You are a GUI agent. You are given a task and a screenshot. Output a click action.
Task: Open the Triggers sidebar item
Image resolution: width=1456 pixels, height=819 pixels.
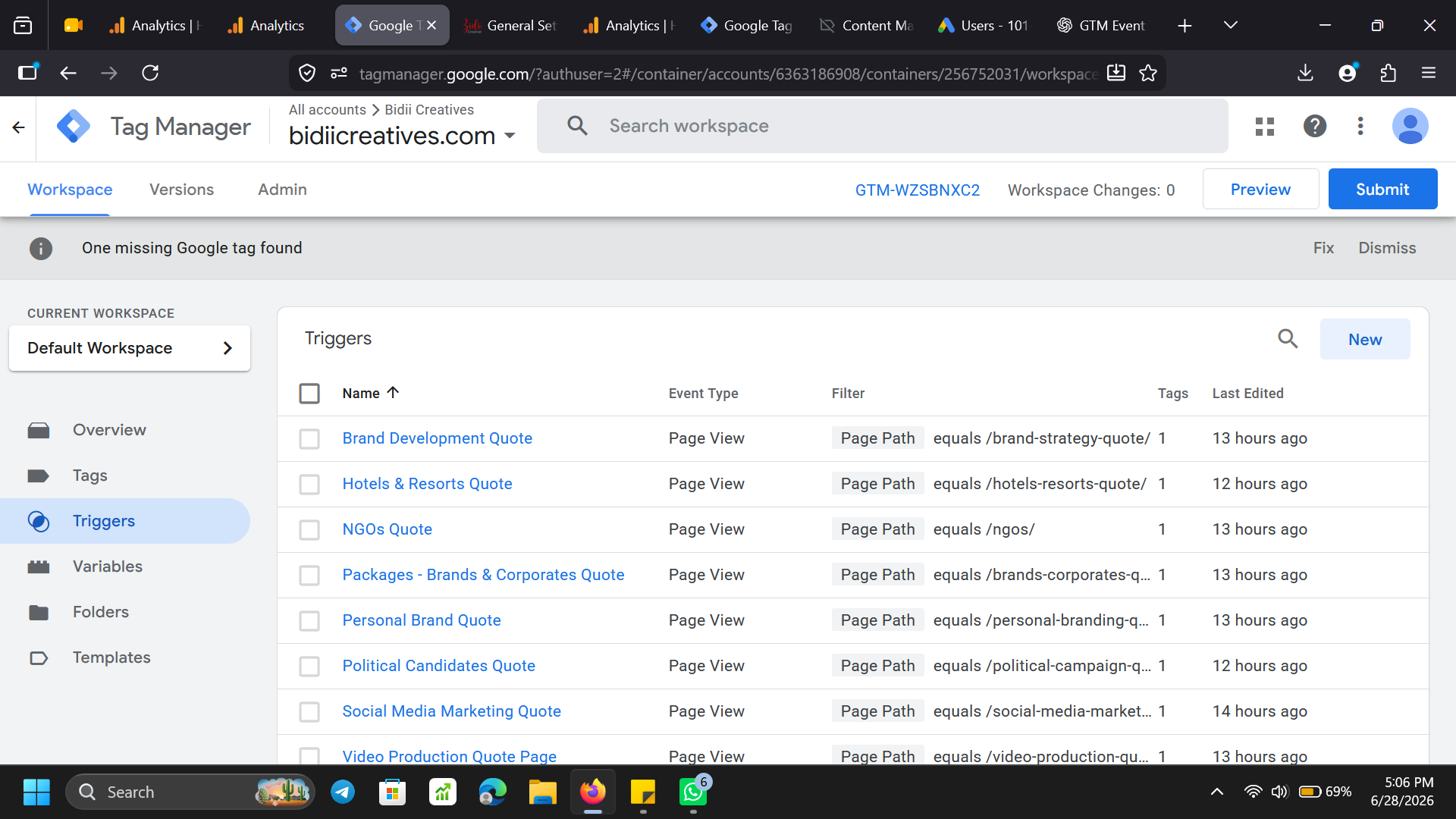pos(125,521)
